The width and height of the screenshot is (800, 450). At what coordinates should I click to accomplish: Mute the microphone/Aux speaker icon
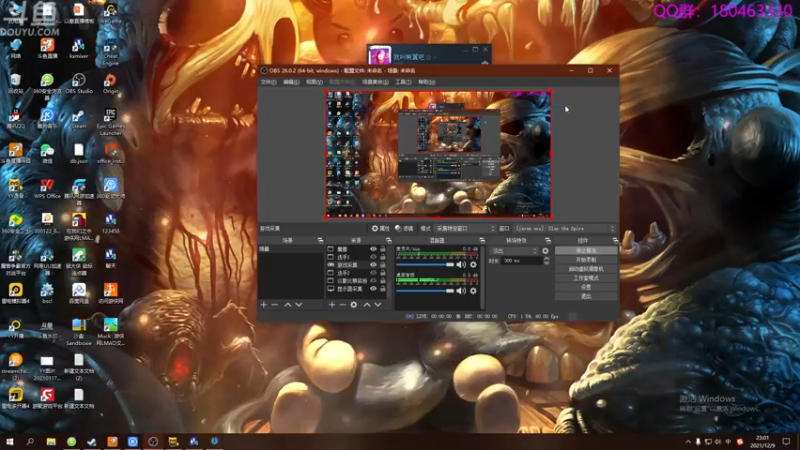(x=461, y=264)
